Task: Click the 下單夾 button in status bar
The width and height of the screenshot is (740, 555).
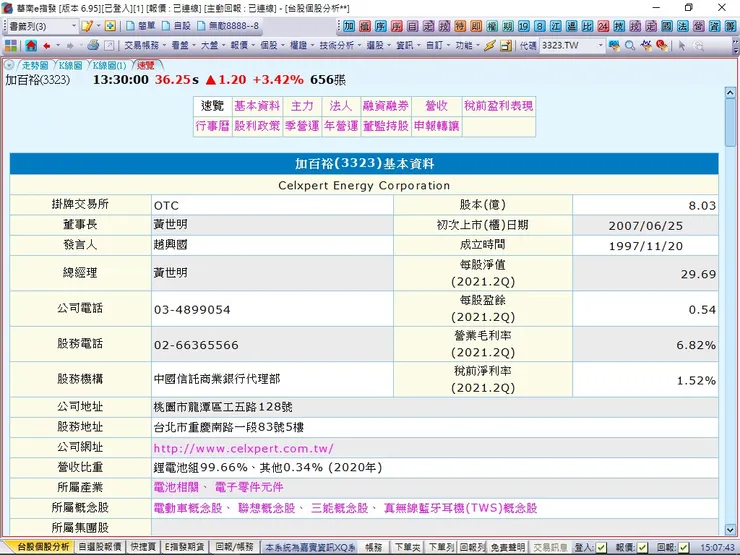Action: [407, 547]
